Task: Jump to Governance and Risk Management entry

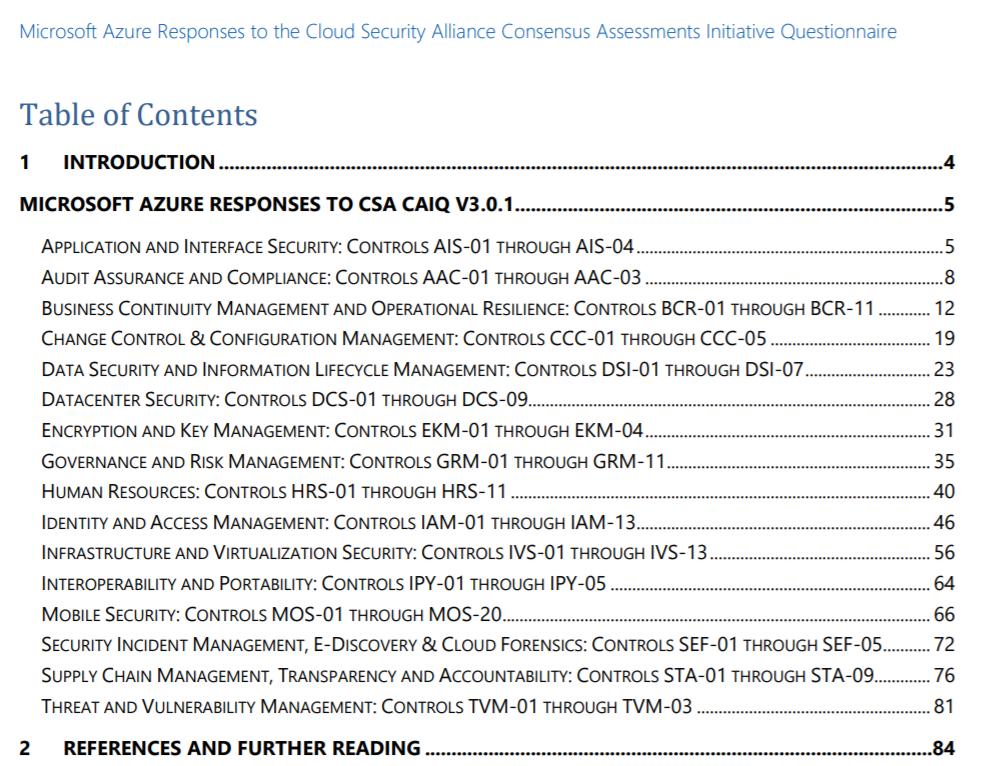Action: (x=498, y=461)
